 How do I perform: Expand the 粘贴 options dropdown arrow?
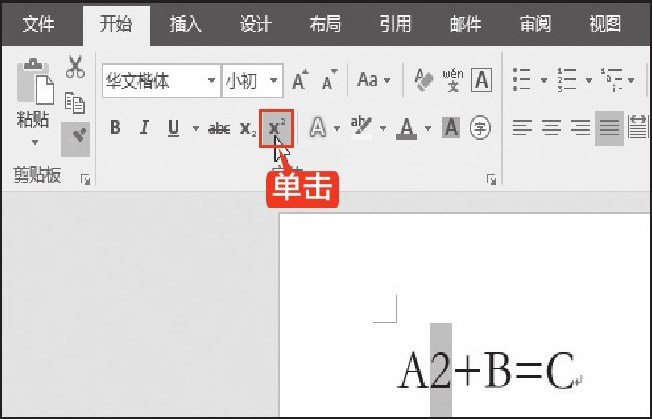pyautogui.click(x=35, y=143)
